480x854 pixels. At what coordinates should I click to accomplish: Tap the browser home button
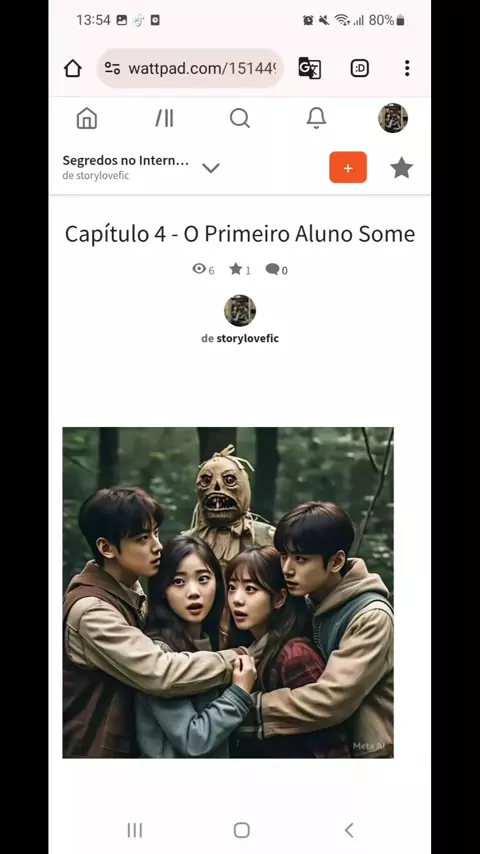[72, 69]
